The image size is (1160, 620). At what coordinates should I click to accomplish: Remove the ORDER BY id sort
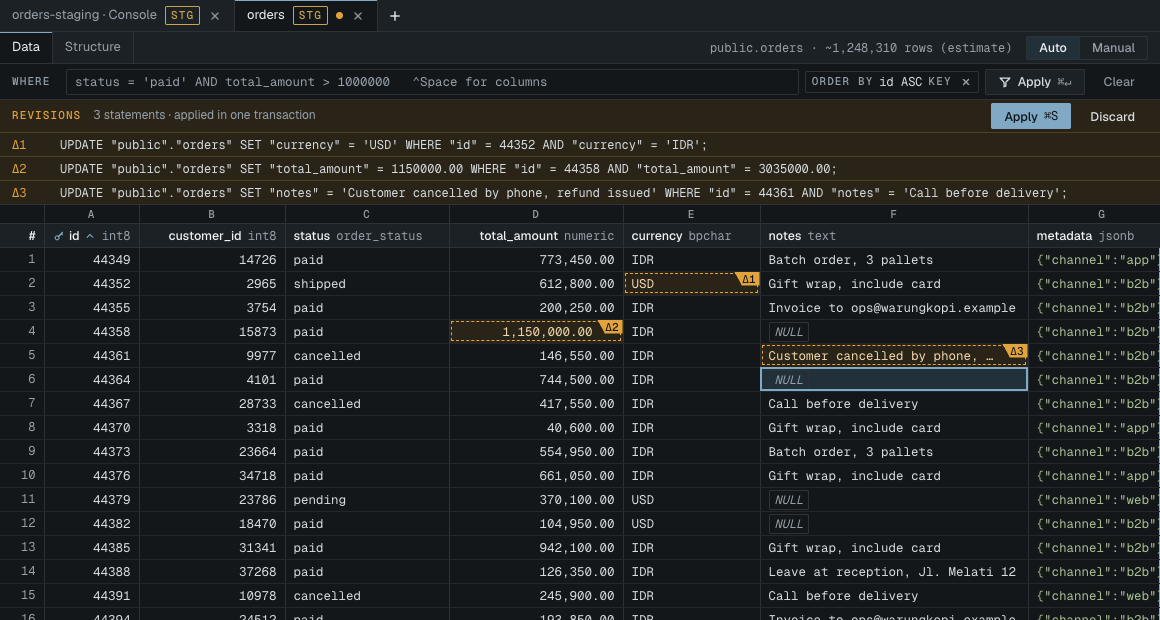(x=965, y=82)
